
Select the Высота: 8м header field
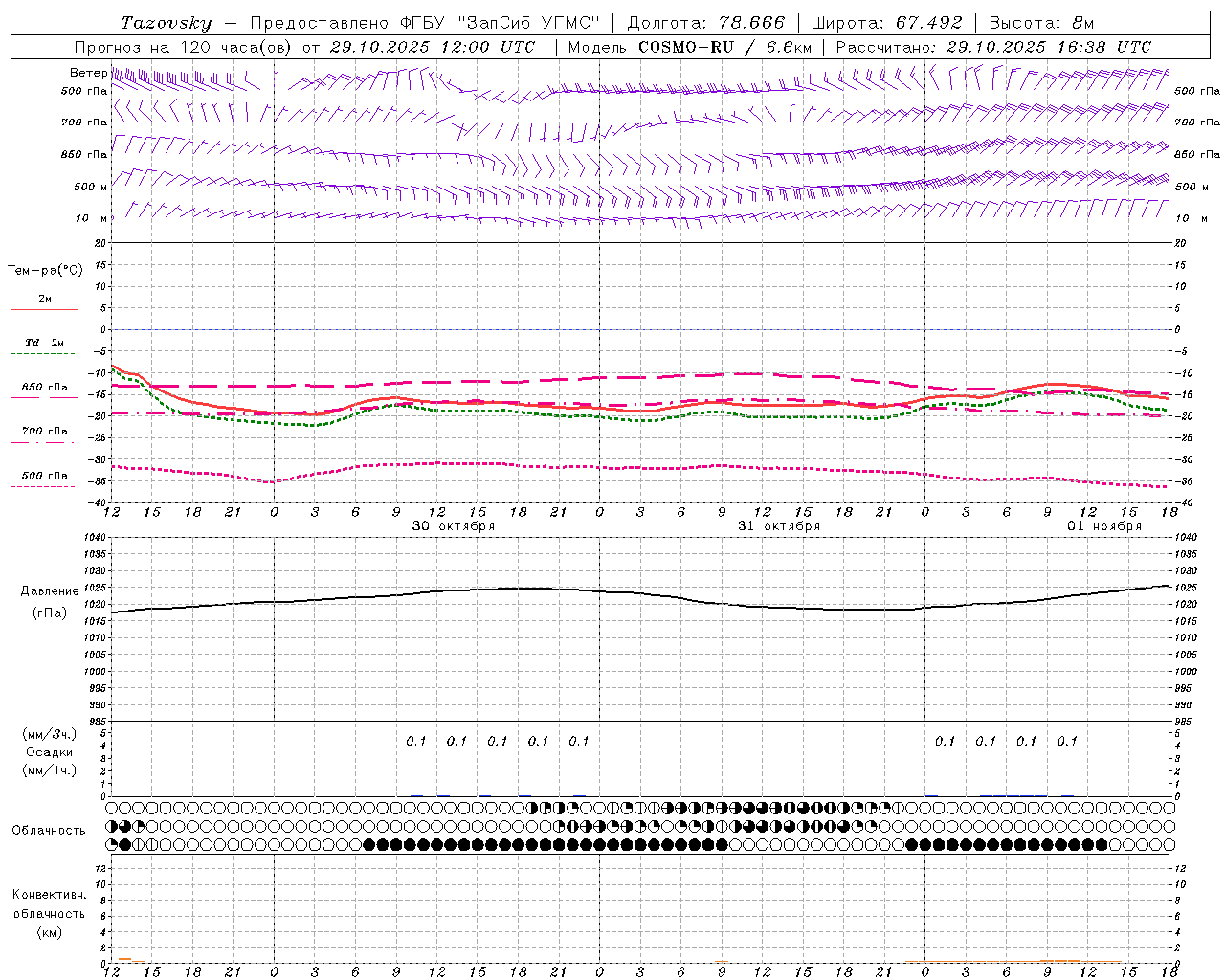(1041, 23)
